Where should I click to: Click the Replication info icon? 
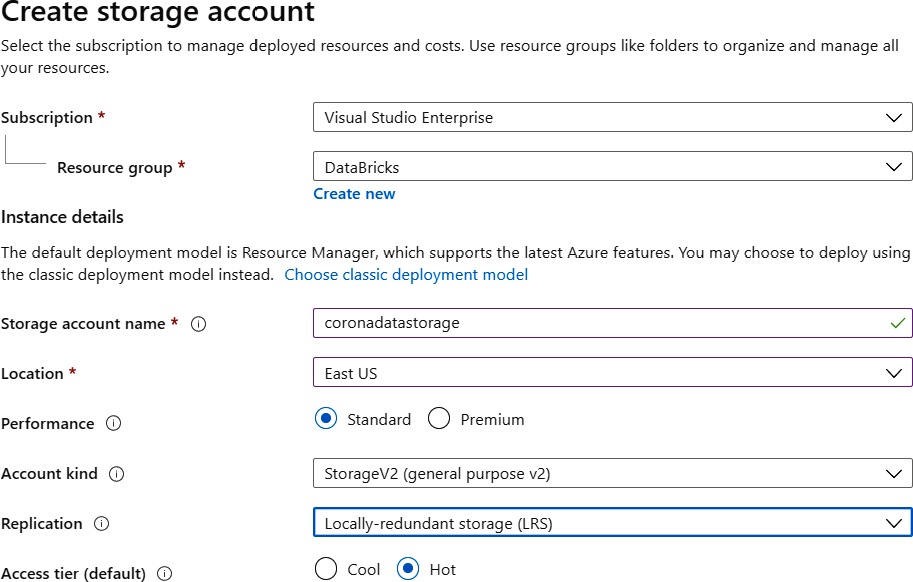(101, 524)
